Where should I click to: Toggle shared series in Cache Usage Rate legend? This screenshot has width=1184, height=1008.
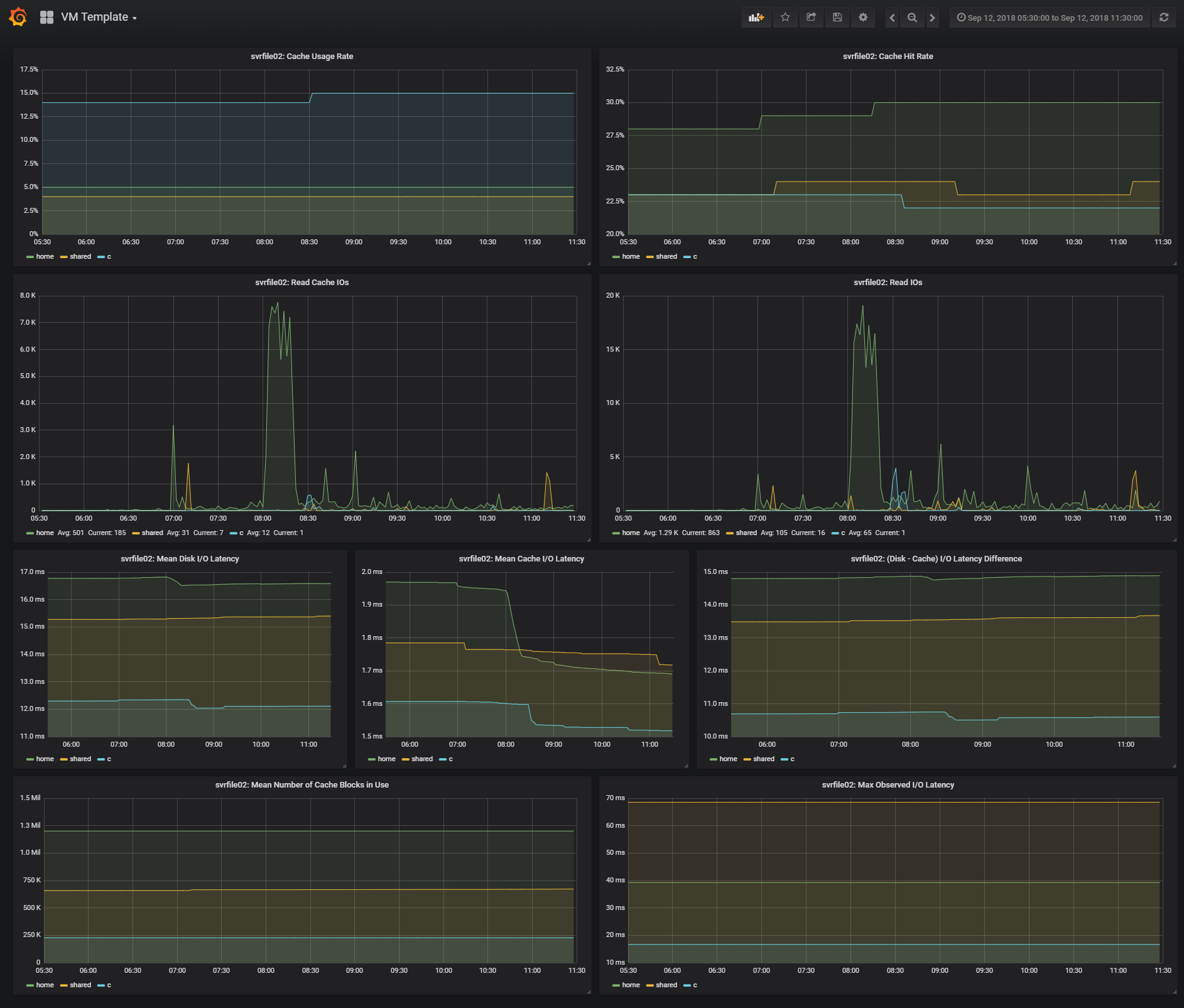(x=80, y=257)
